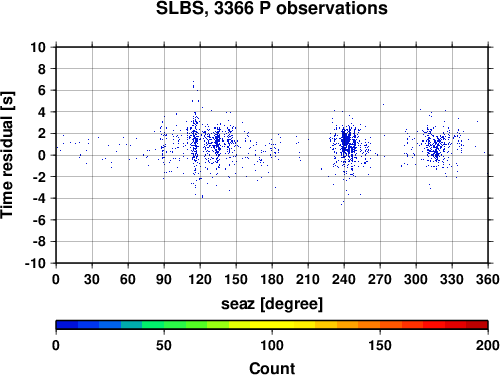Click the y-axis label Time residual [s]

7,155
